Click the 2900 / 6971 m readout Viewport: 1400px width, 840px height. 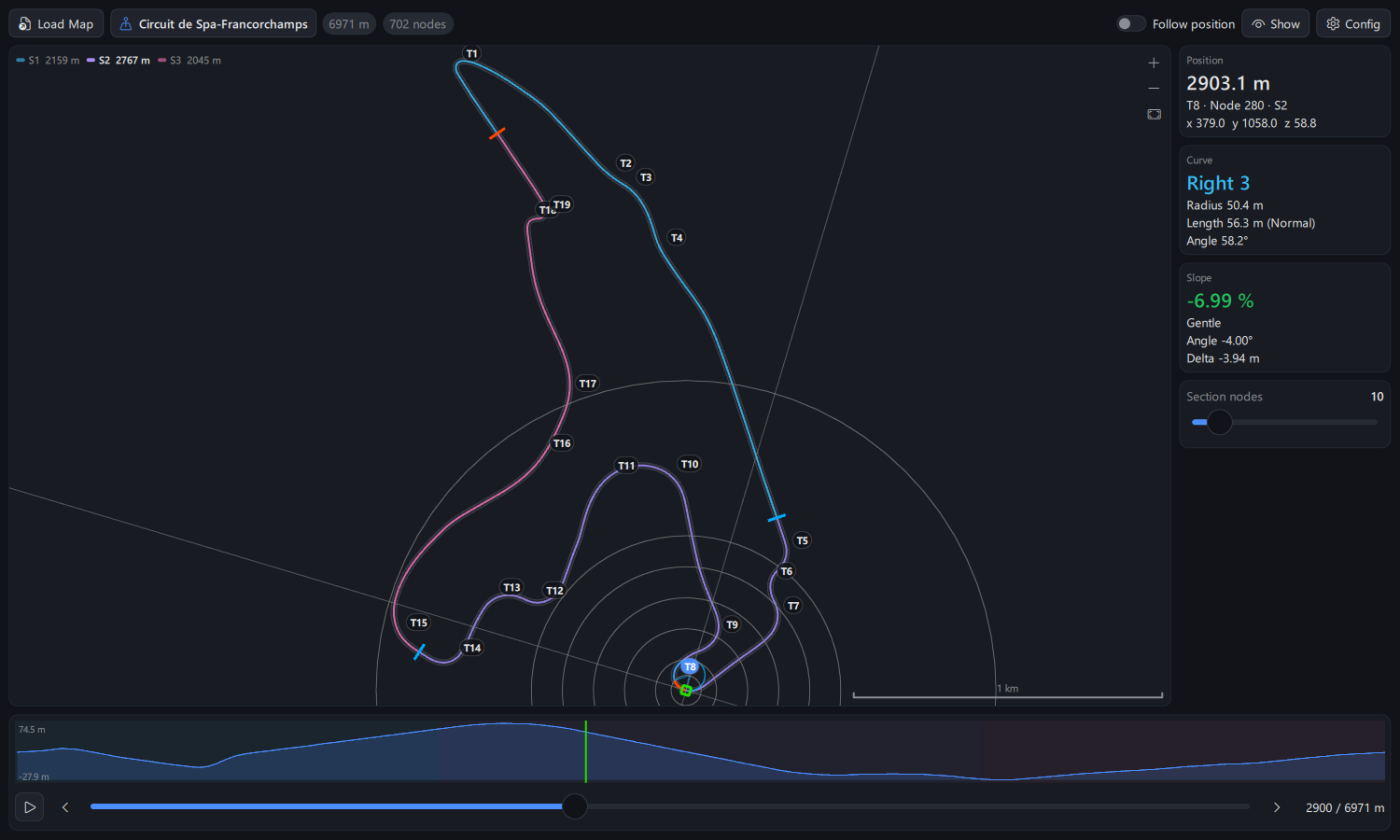[x=1345, y=807]
